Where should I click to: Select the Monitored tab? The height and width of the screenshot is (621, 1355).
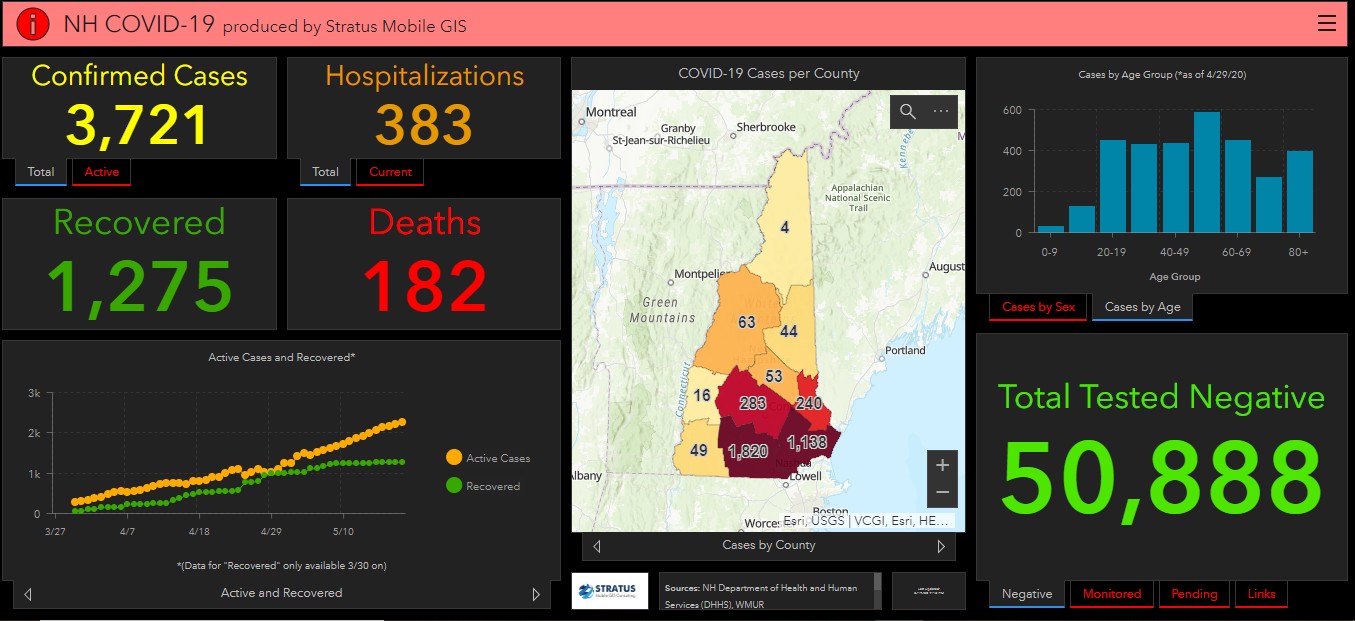point(1111,594)
